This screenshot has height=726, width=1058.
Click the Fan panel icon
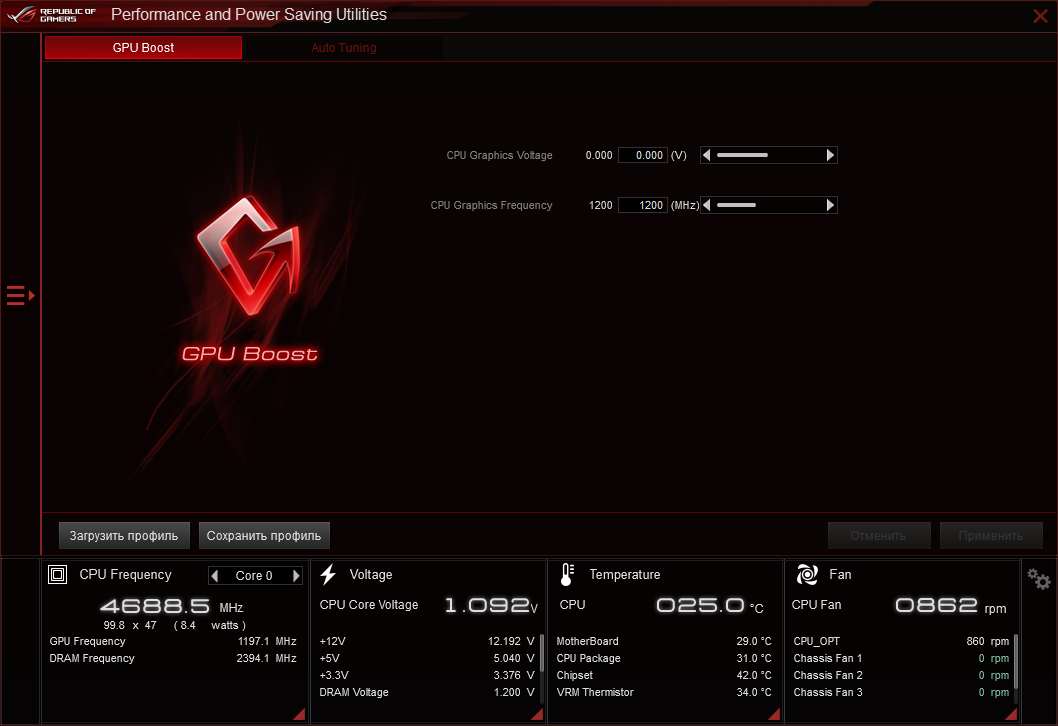(x=807, y=575)
